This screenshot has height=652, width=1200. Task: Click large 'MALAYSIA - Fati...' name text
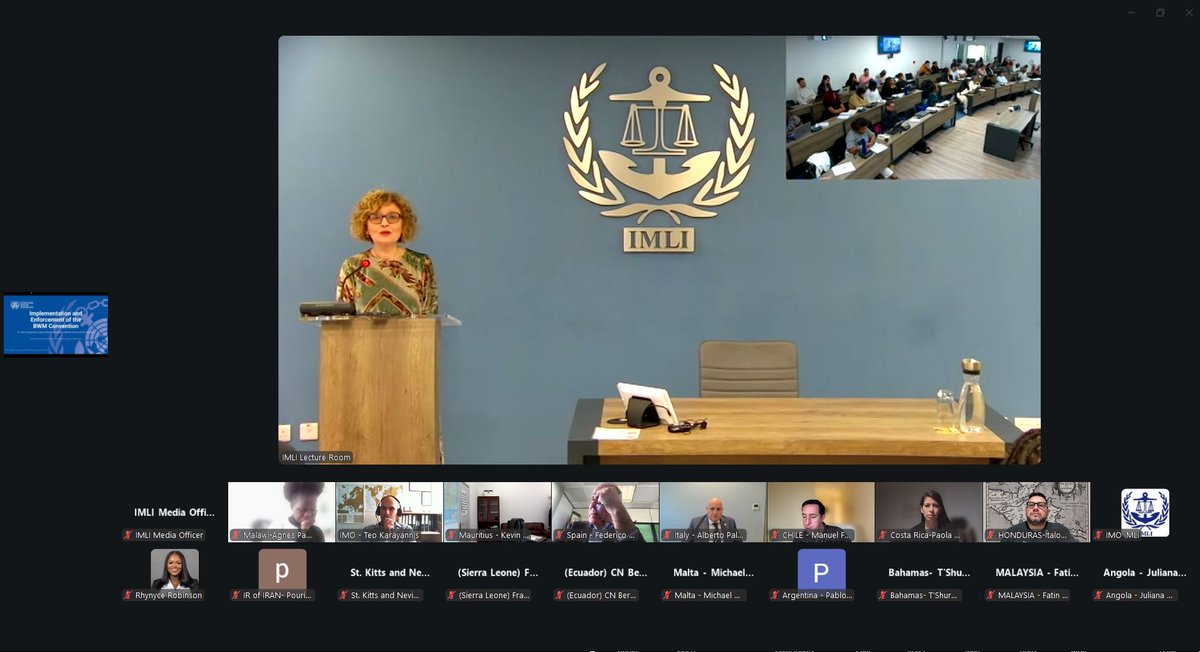click(1038, 573)
